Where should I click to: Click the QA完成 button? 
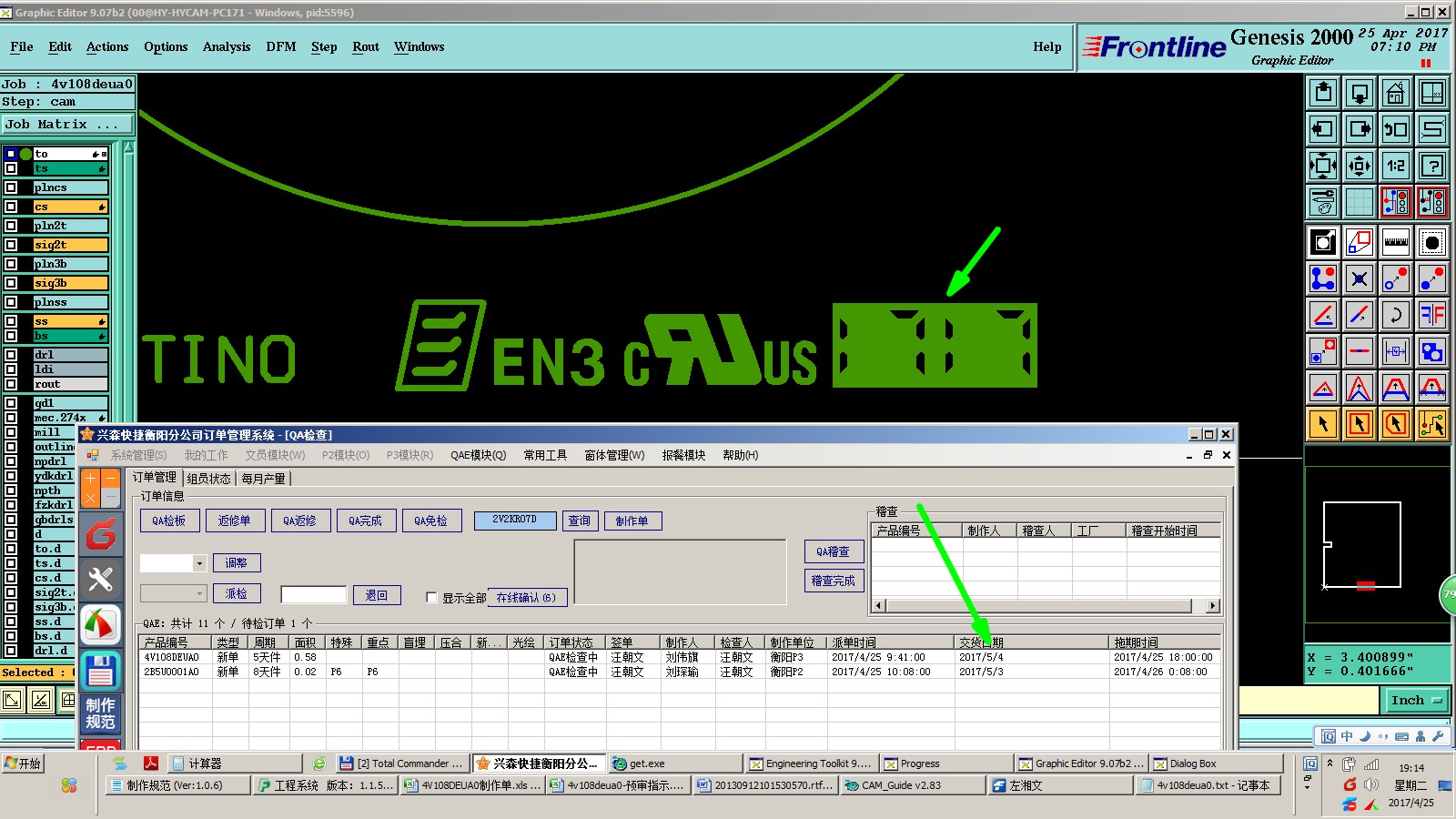point(366,521)
